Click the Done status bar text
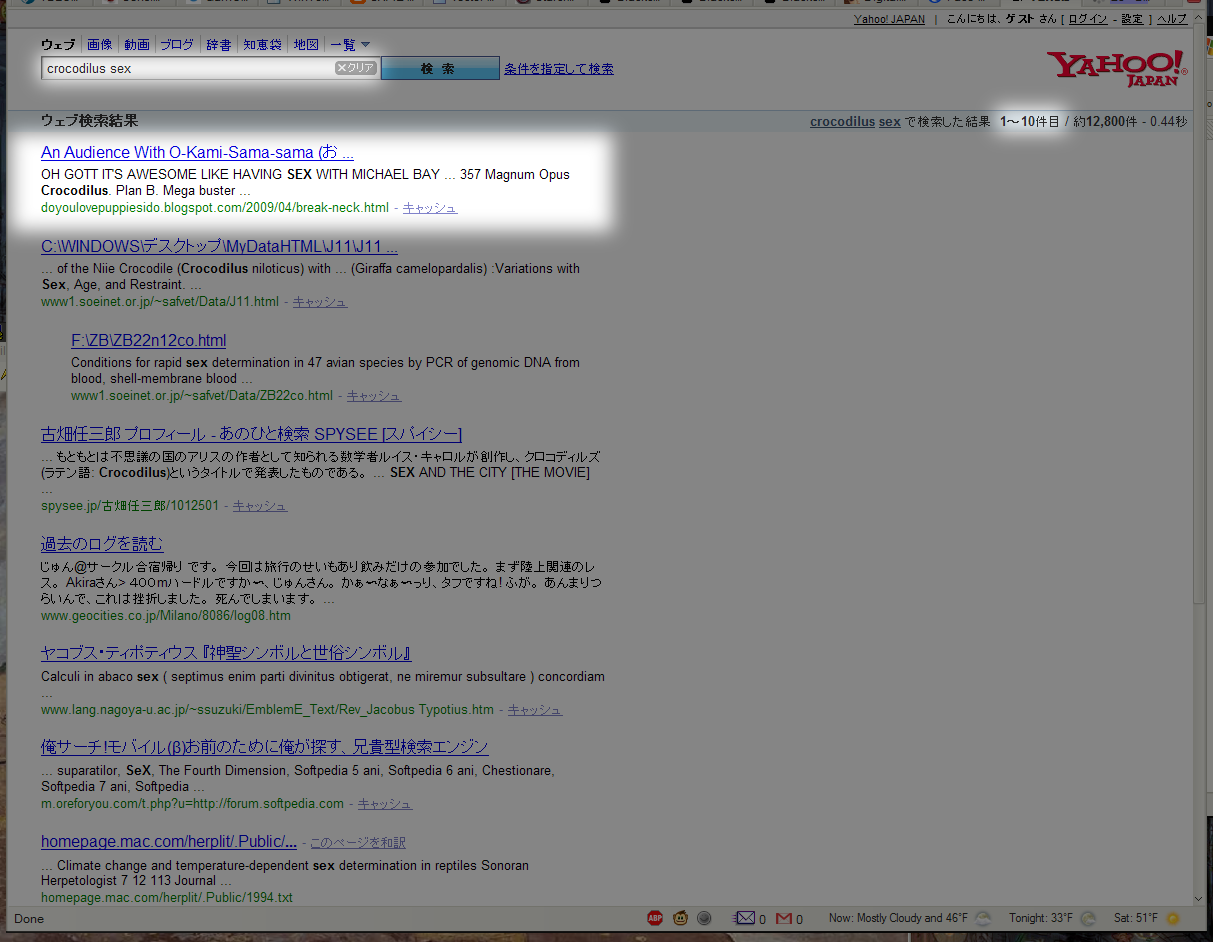Screen dimensions: 1213x942 pos(29,918)
